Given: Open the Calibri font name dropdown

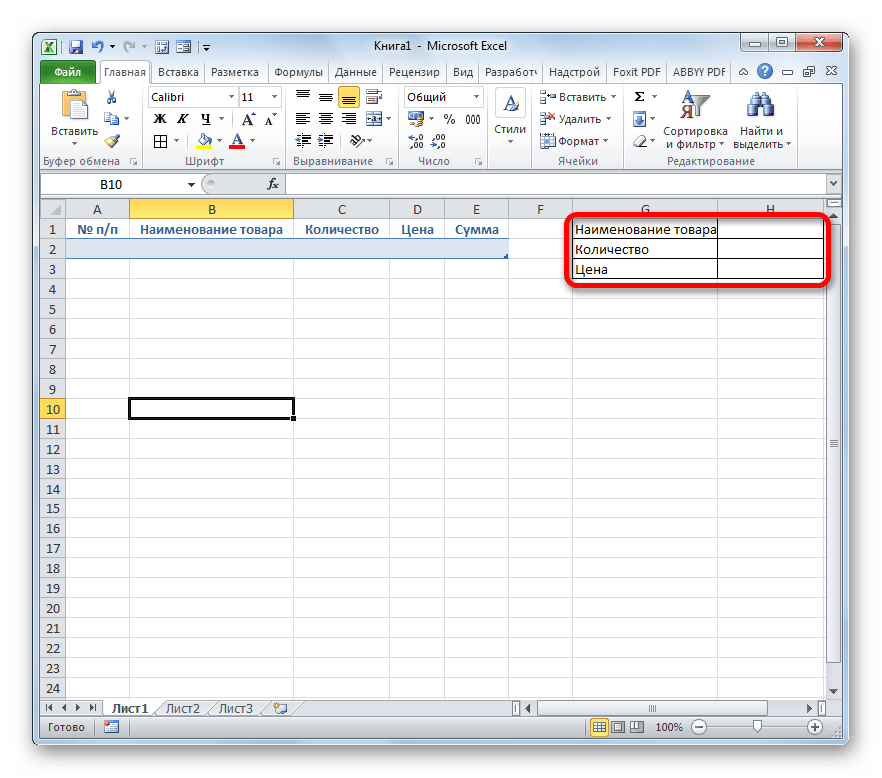Looking at the screenshot, I should click(231, 97).
